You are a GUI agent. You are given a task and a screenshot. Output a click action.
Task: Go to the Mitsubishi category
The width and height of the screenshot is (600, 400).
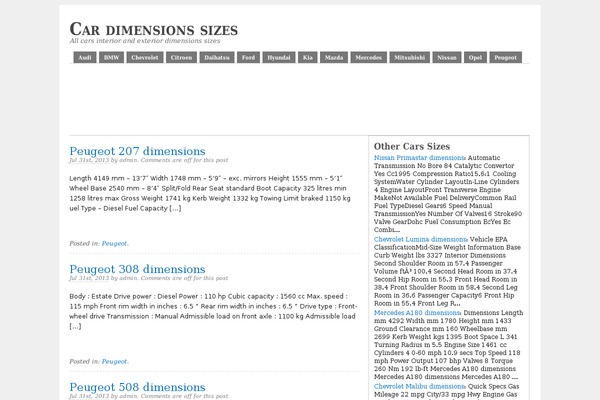click(410, 57)
